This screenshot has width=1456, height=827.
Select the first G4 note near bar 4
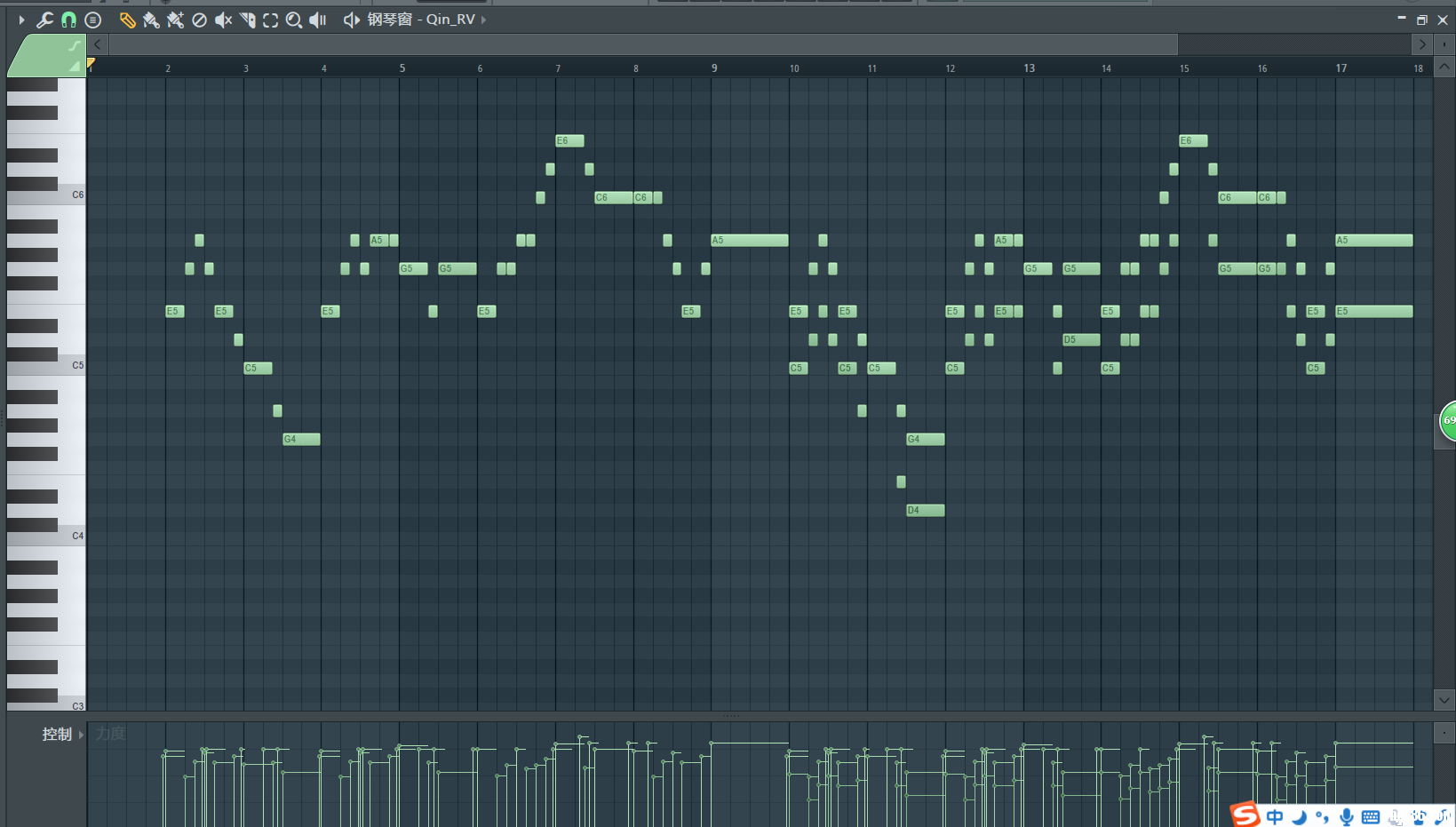coord(301,439)
